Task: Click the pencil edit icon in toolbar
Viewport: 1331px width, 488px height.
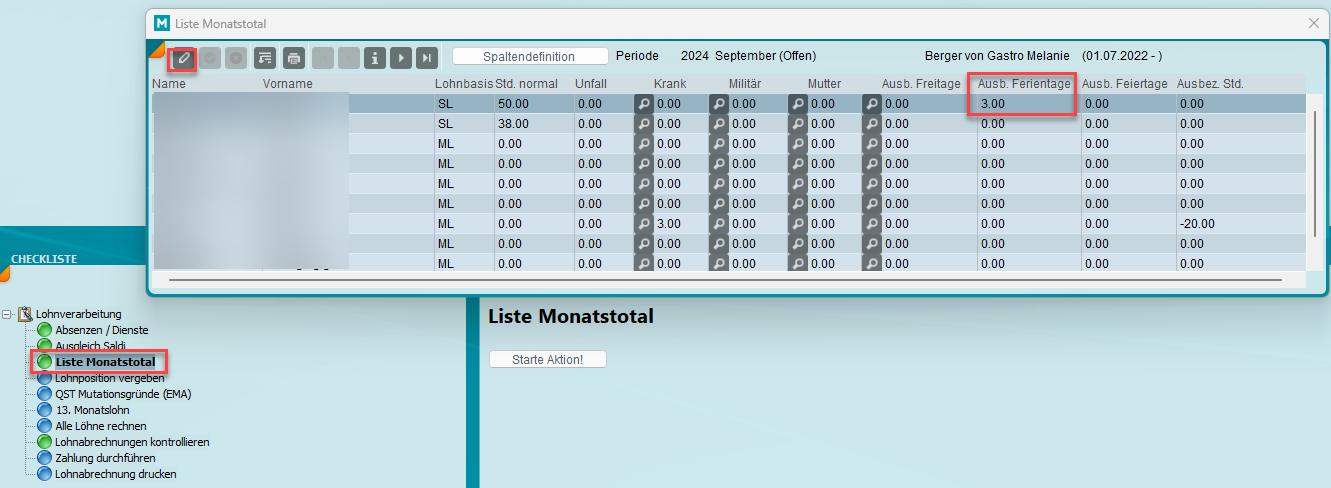Action: [x=182, y=58]
